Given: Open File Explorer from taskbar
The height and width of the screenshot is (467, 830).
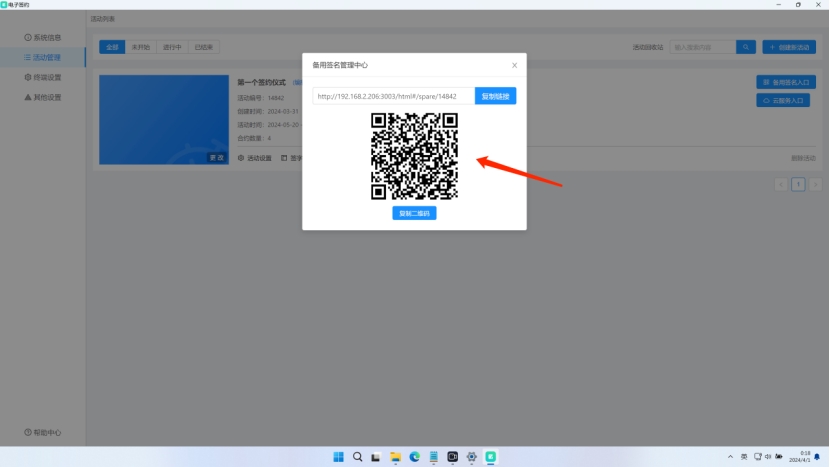Looking at the screenshot, I should tap(395, 456).
